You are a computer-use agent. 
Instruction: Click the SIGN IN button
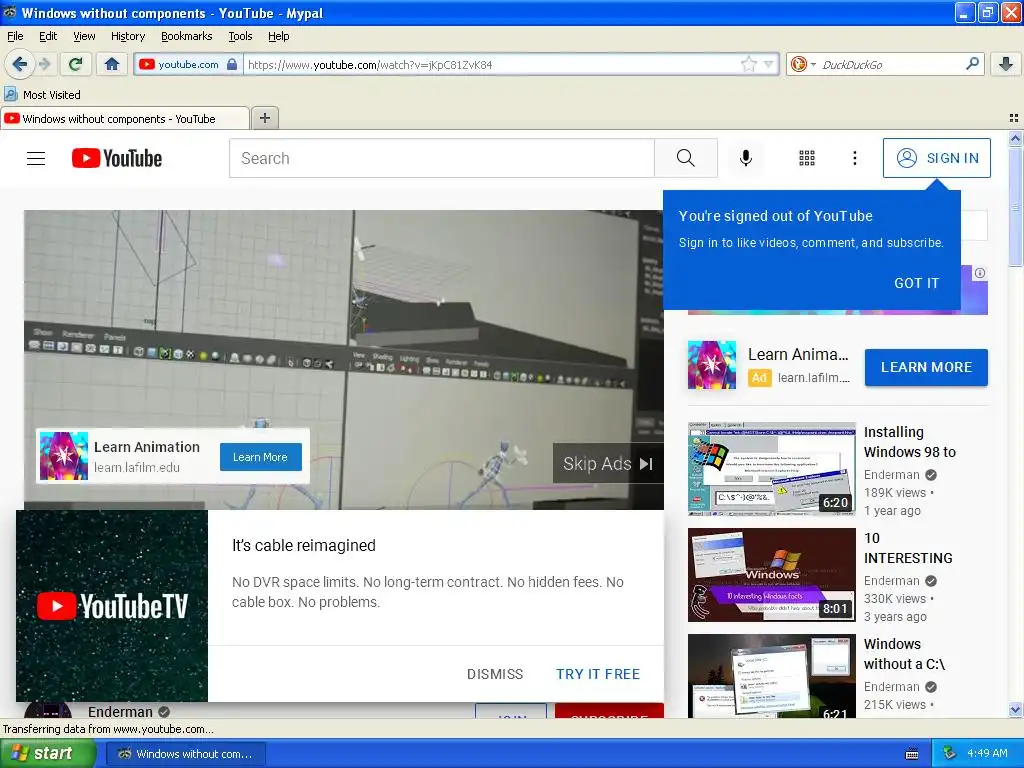point(936,158)
